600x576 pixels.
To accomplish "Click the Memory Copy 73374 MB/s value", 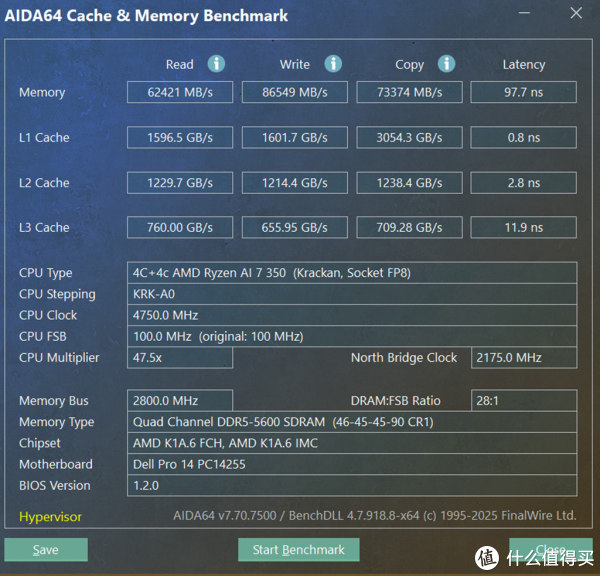I will coord(409,92).
